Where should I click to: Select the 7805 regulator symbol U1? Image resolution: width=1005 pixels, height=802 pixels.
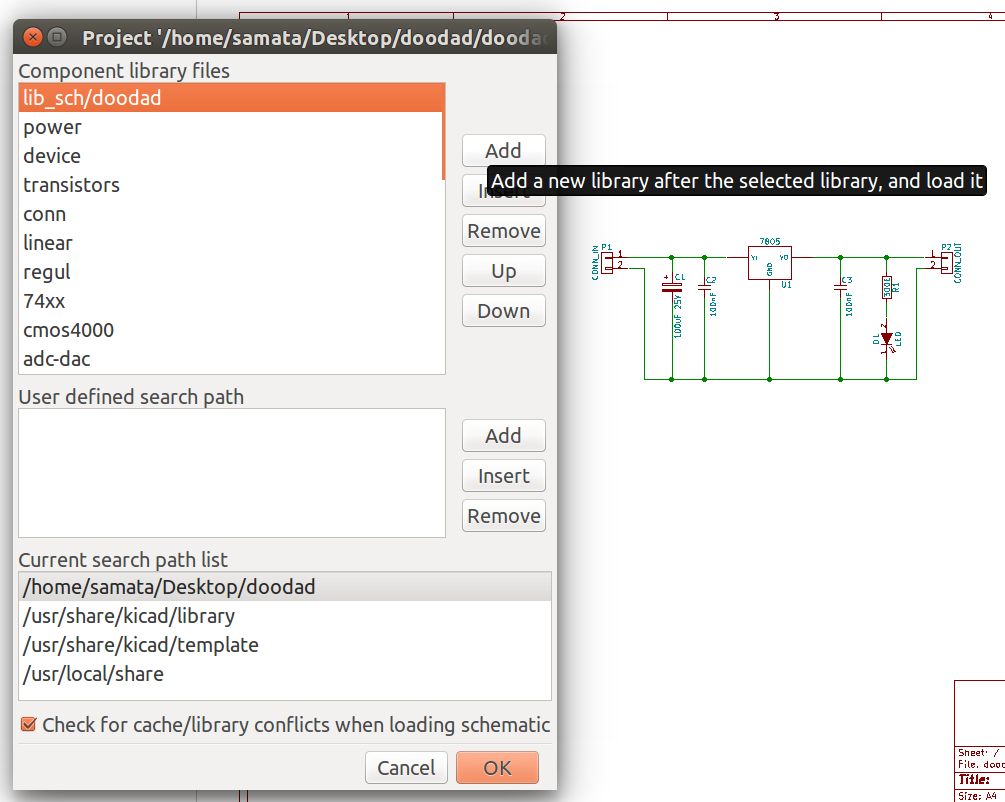pyautogui.click(x=770, y=261)
